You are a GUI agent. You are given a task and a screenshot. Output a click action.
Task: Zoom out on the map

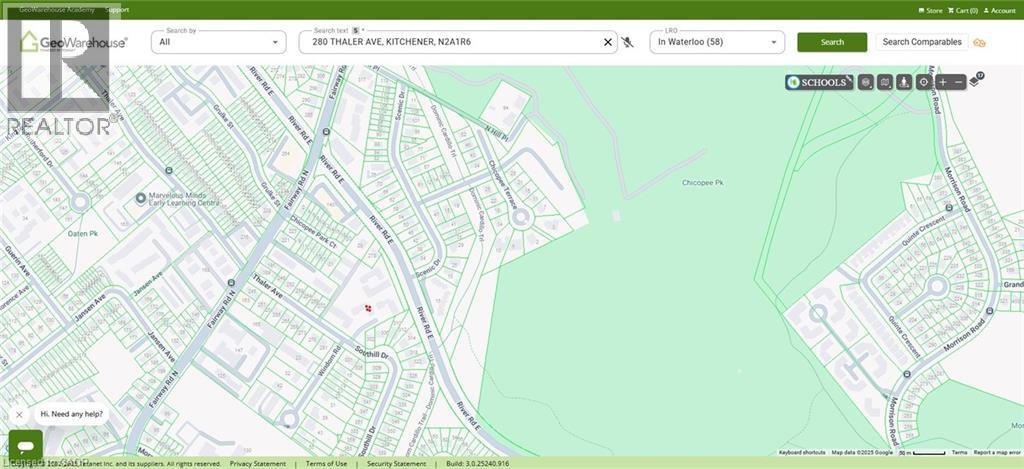(959, 82)
